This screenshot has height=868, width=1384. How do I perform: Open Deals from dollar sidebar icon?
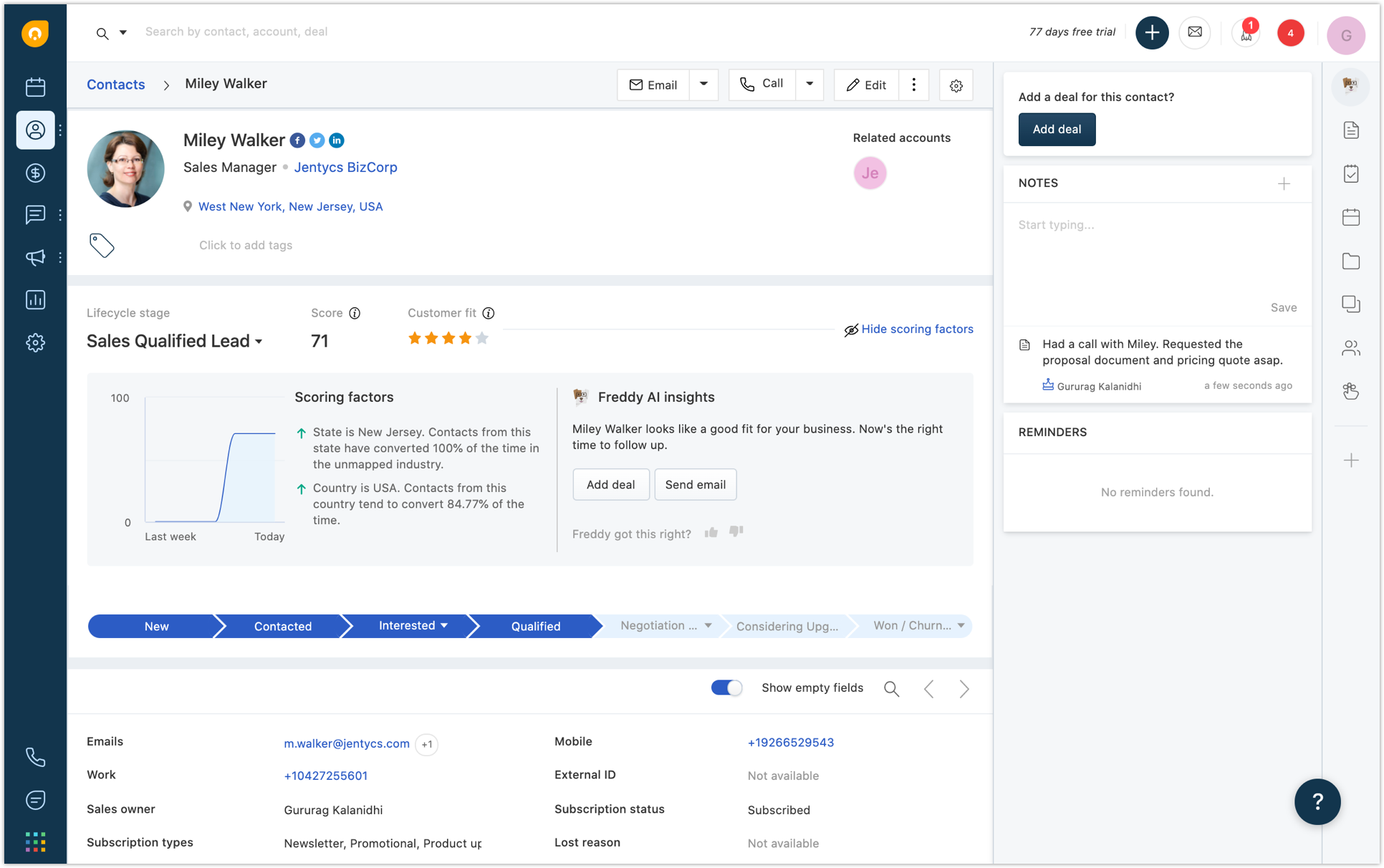(35, 173)
